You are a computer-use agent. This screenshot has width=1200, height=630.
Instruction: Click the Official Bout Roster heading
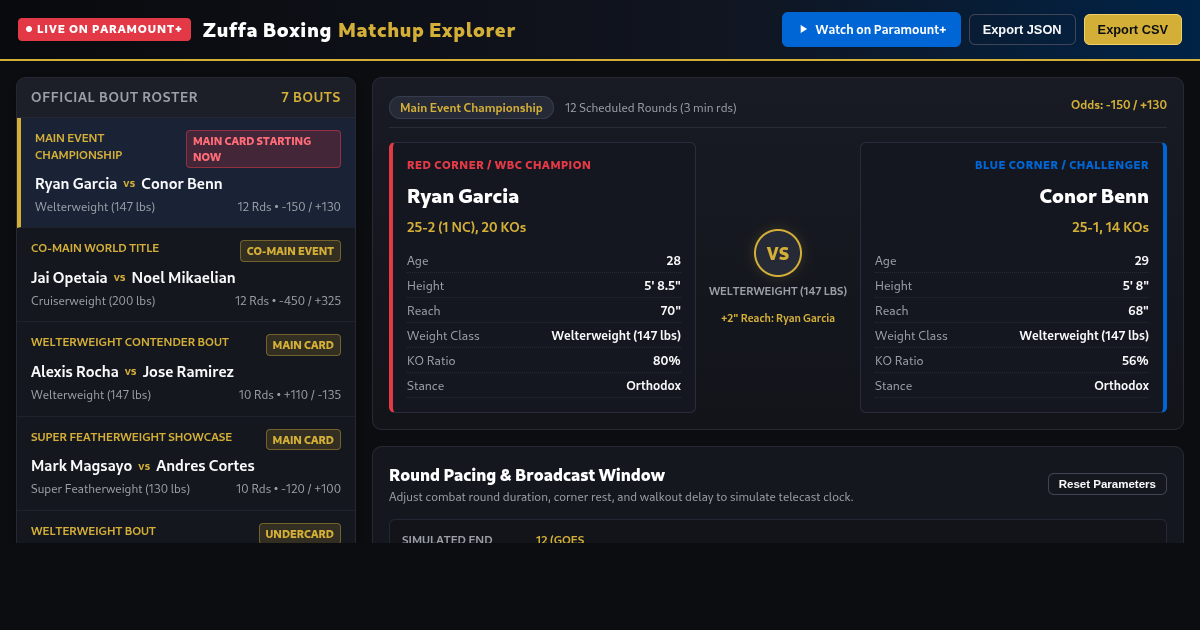(114, 97)
